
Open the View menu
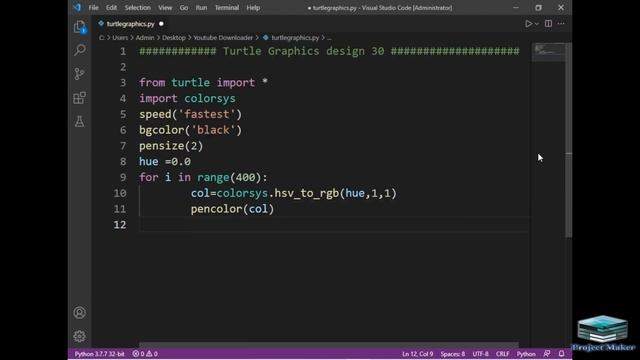point(165,8)
